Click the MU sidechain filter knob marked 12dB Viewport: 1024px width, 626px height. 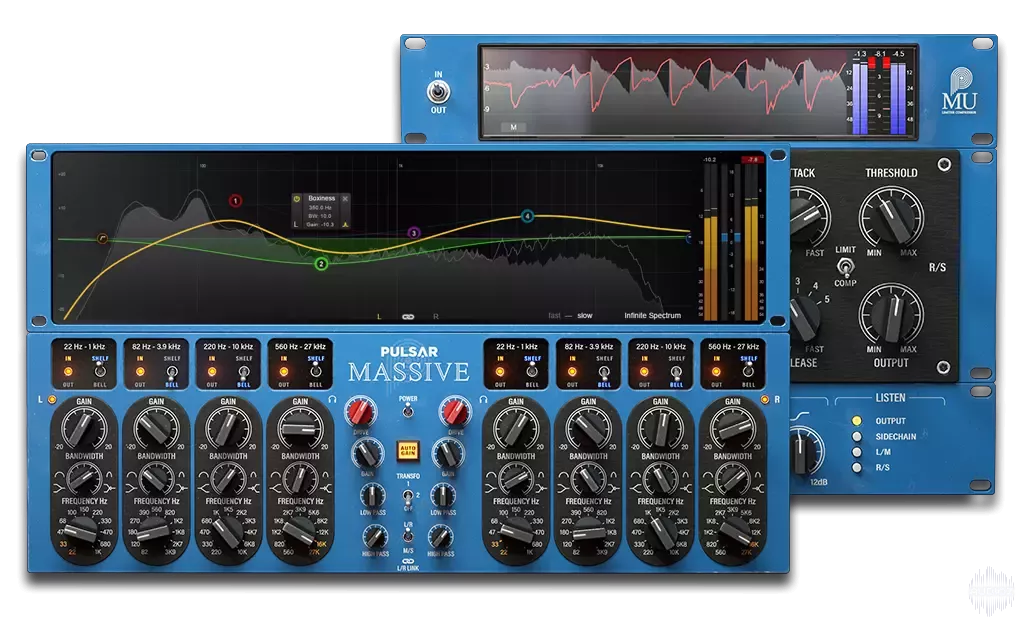click(805, 450)
